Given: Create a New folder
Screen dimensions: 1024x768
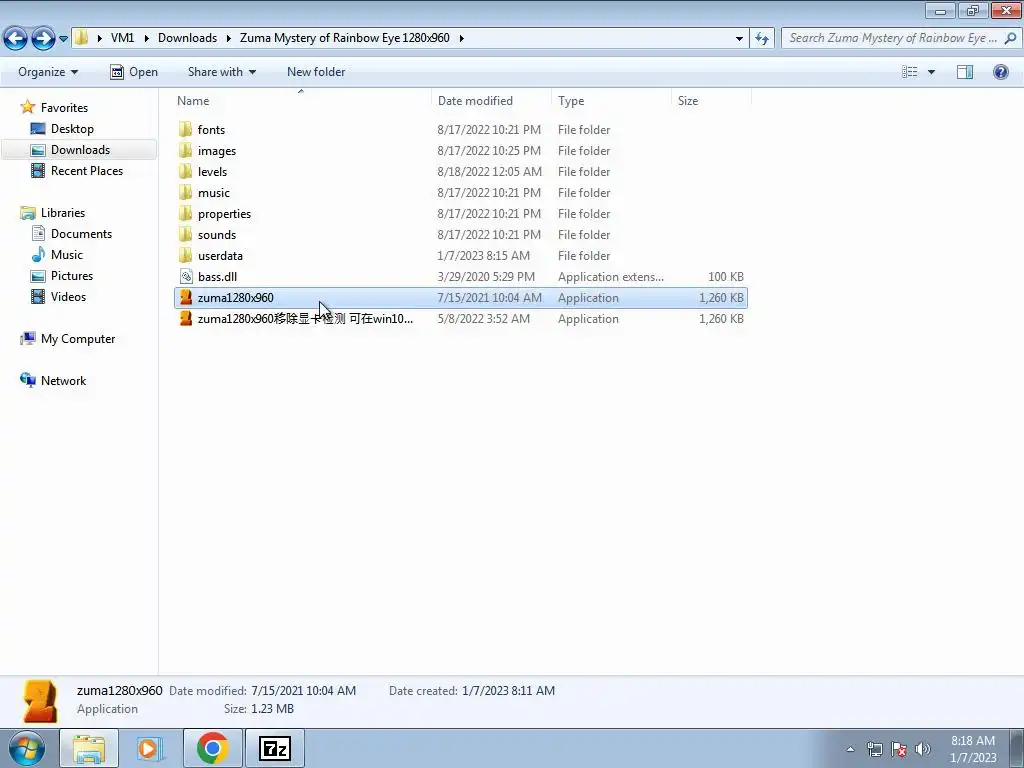Looking at the screenshot, I should pos(316,72).
